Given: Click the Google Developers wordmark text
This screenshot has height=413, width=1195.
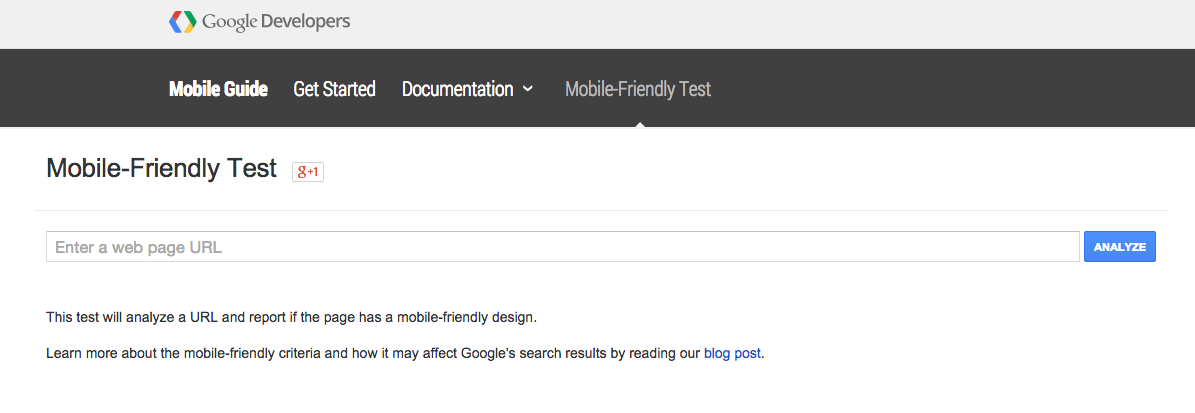Looking at the screenshot, I should (276, 21).
